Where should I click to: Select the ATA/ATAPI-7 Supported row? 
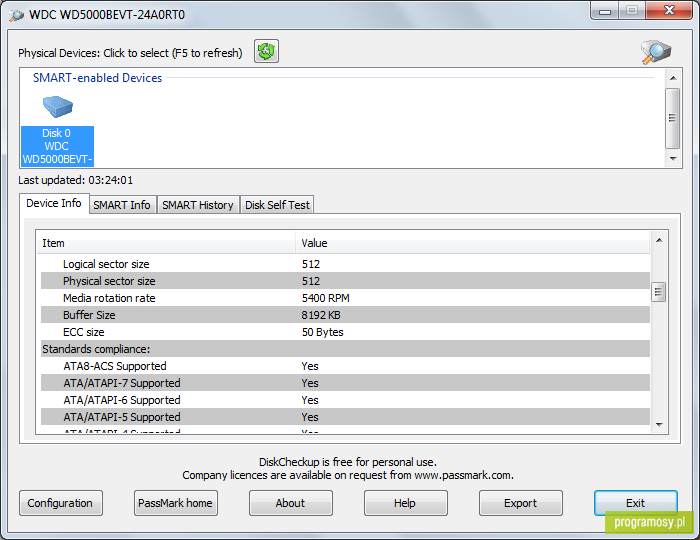point(345,383)
